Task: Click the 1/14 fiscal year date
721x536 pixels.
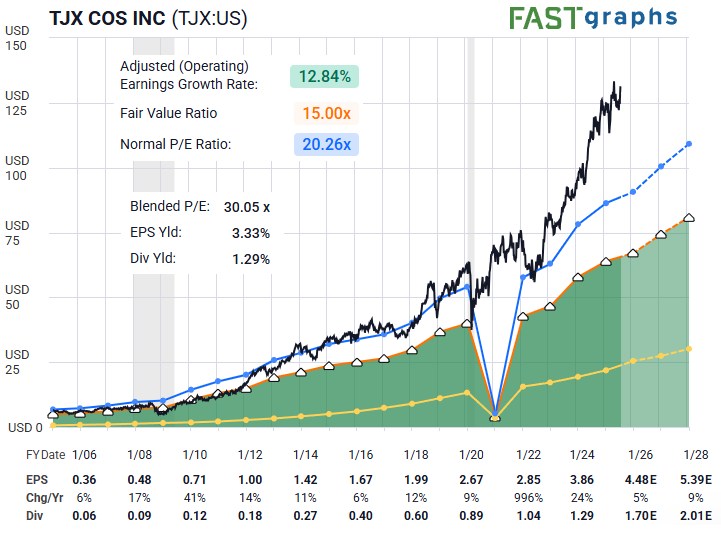Action: [x=305, y=455]
